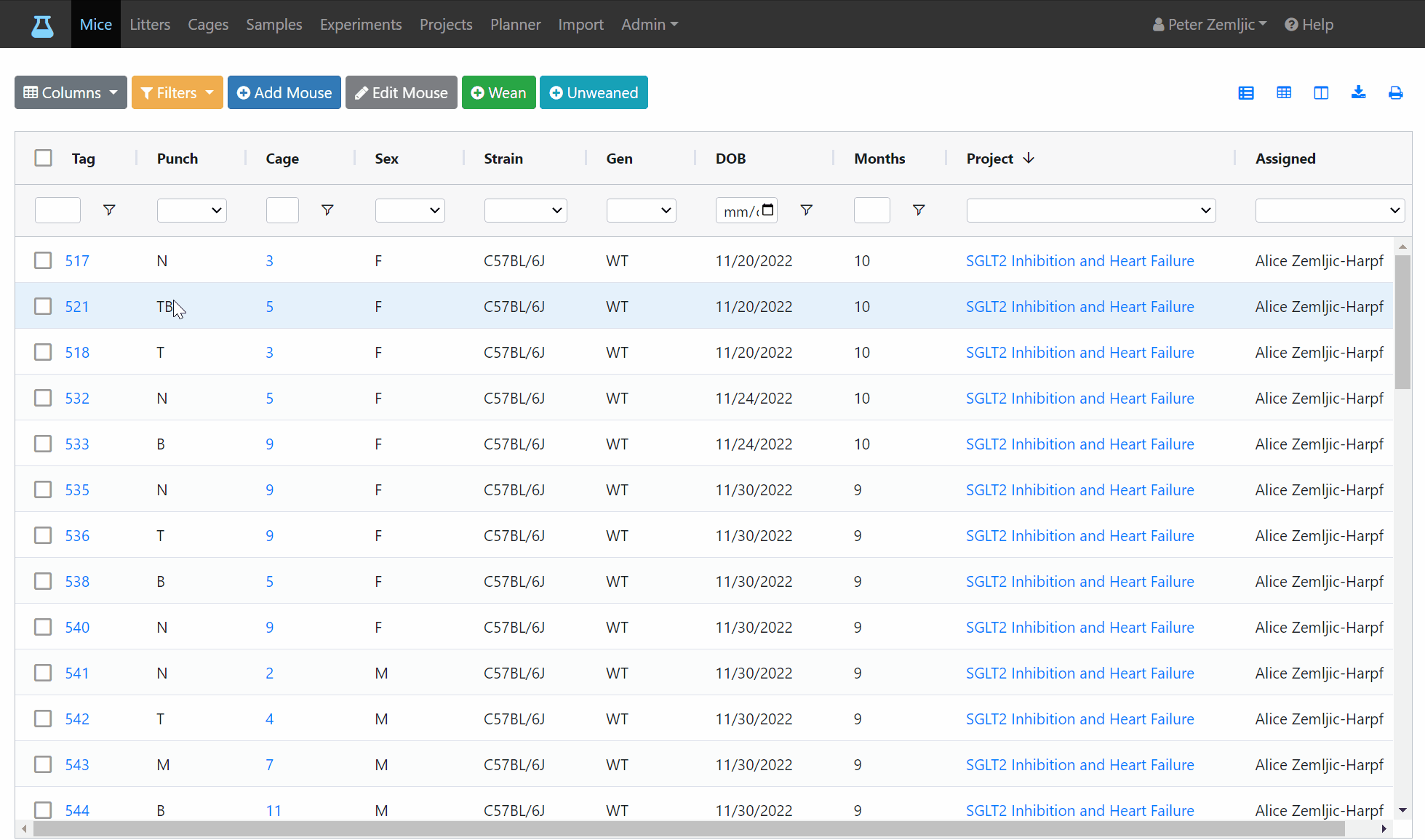Check the box for mouse 521

44,306
